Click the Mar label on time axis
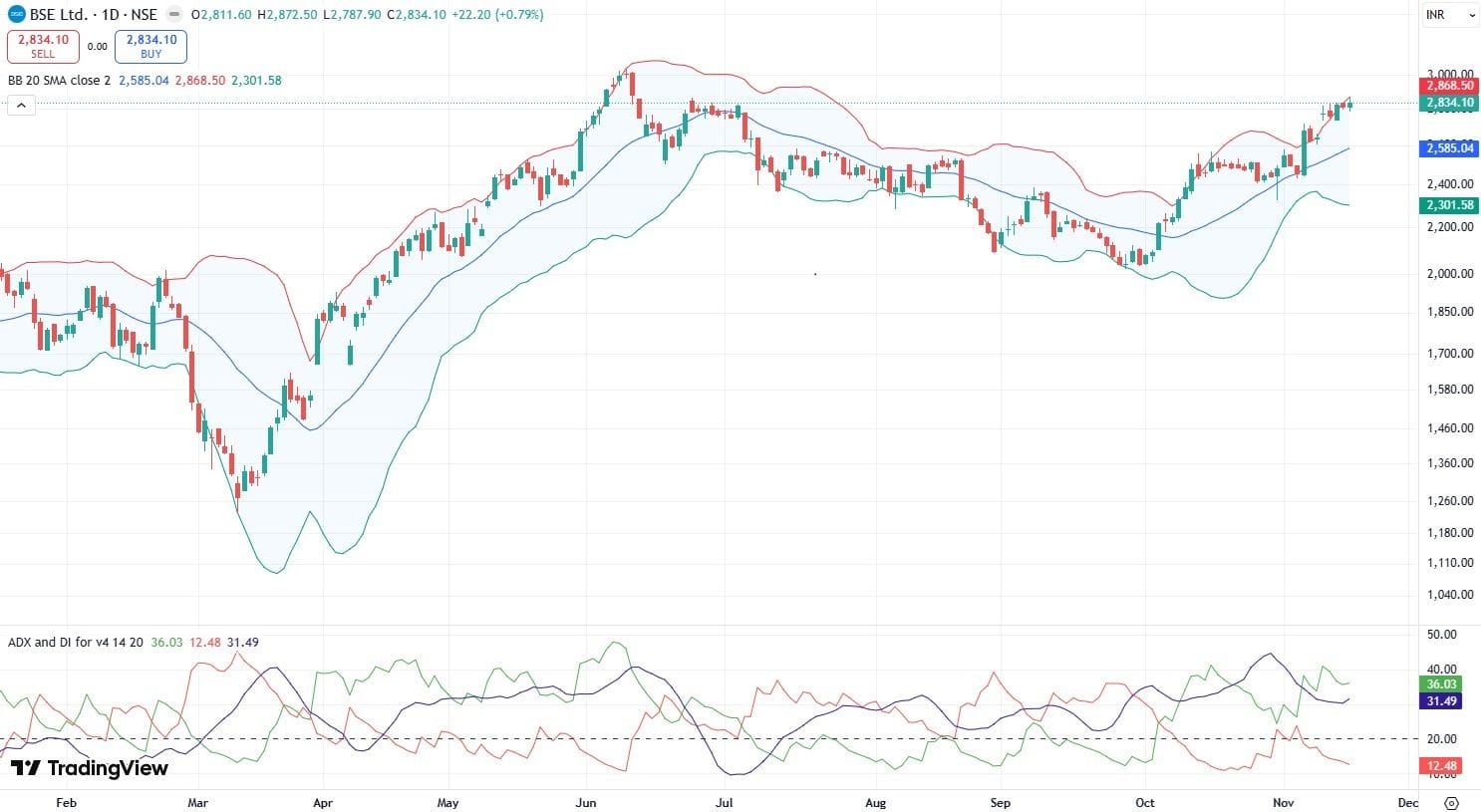The height and width of the screenshot is (812, 1481). pos(197,802)
